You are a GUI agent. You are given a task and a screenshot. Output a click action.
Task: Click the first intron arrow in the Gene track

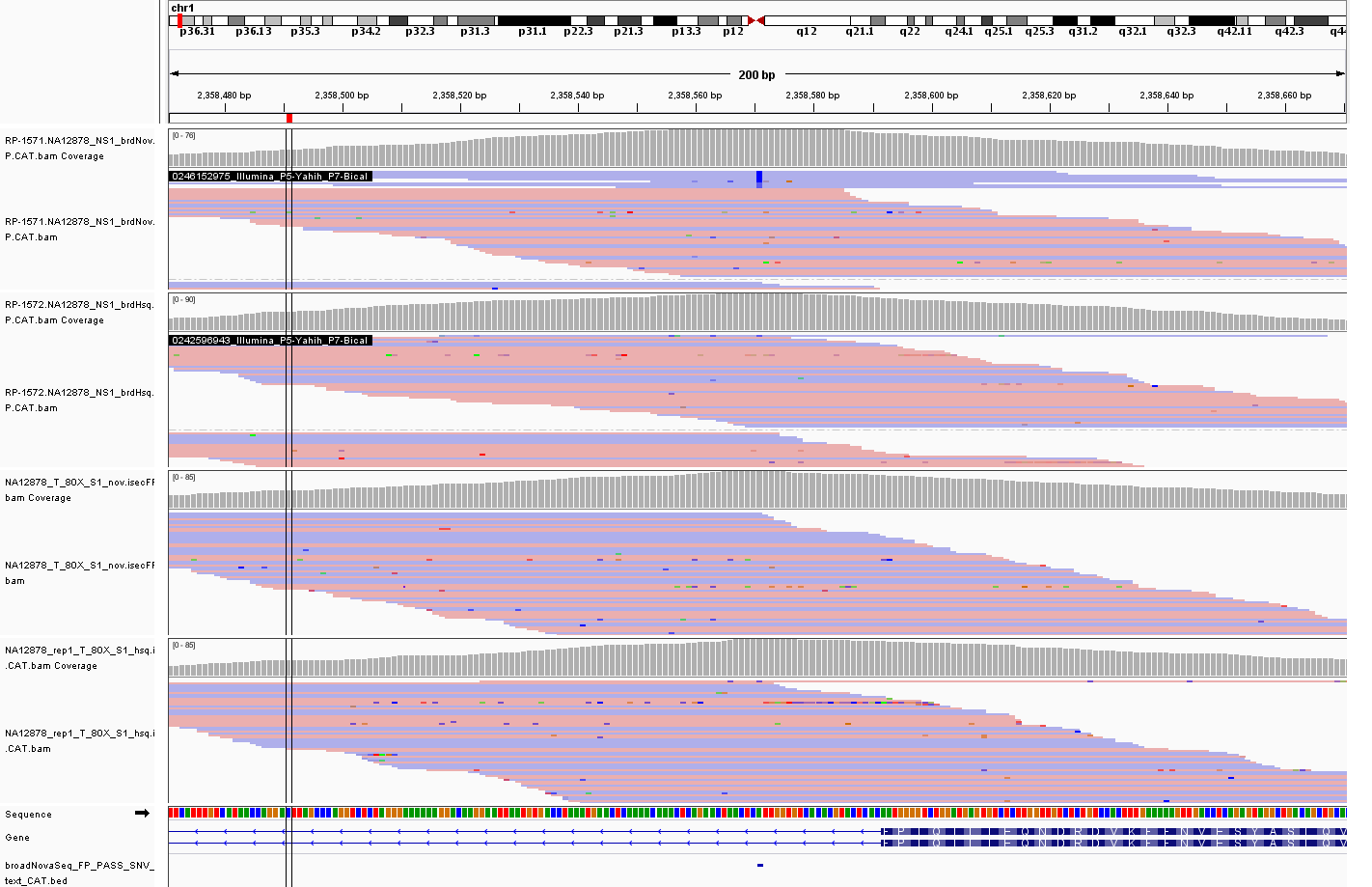(196, 831)
